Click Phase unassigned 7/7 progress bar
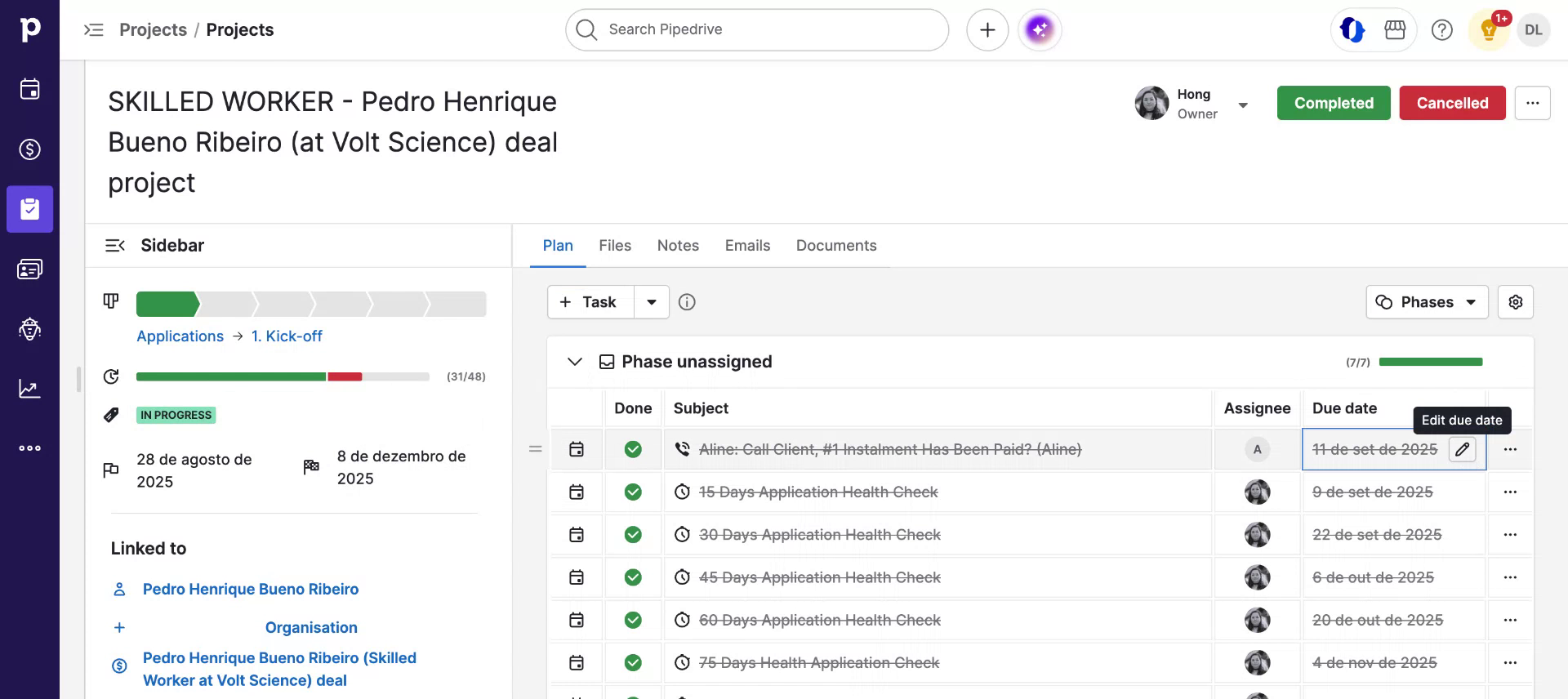The width and height of the screenshot is (1568, 699). point(1431,362)
